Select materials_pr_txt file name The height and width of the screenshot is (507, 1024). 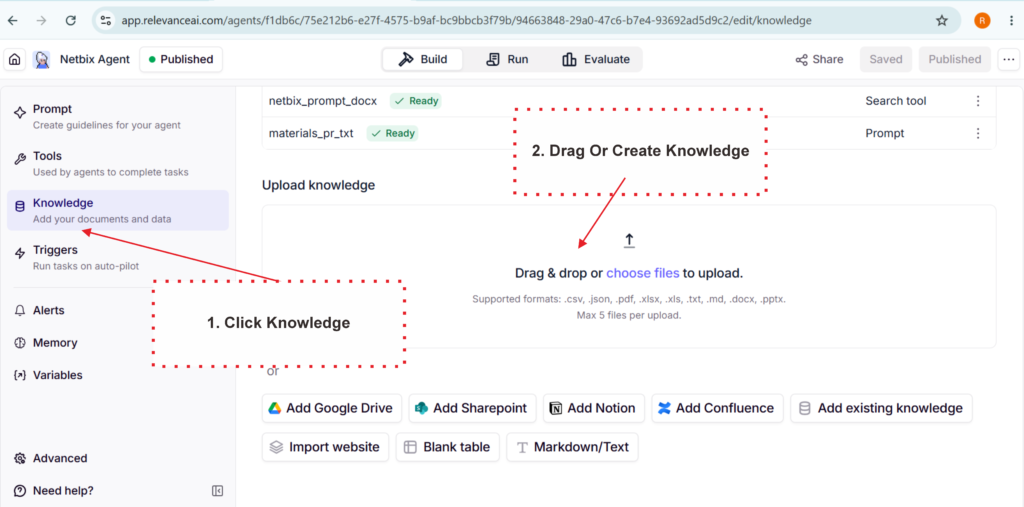(311, 133)
